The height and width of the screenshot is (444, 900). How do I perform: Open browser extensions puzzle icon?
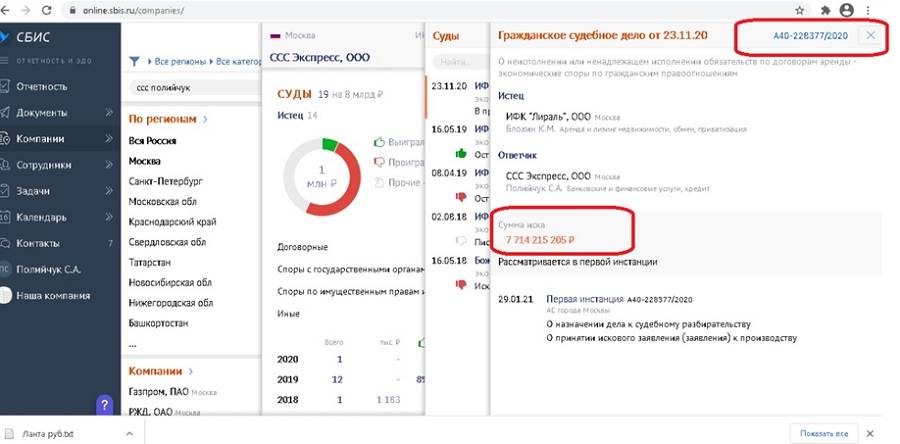(826, 10)
